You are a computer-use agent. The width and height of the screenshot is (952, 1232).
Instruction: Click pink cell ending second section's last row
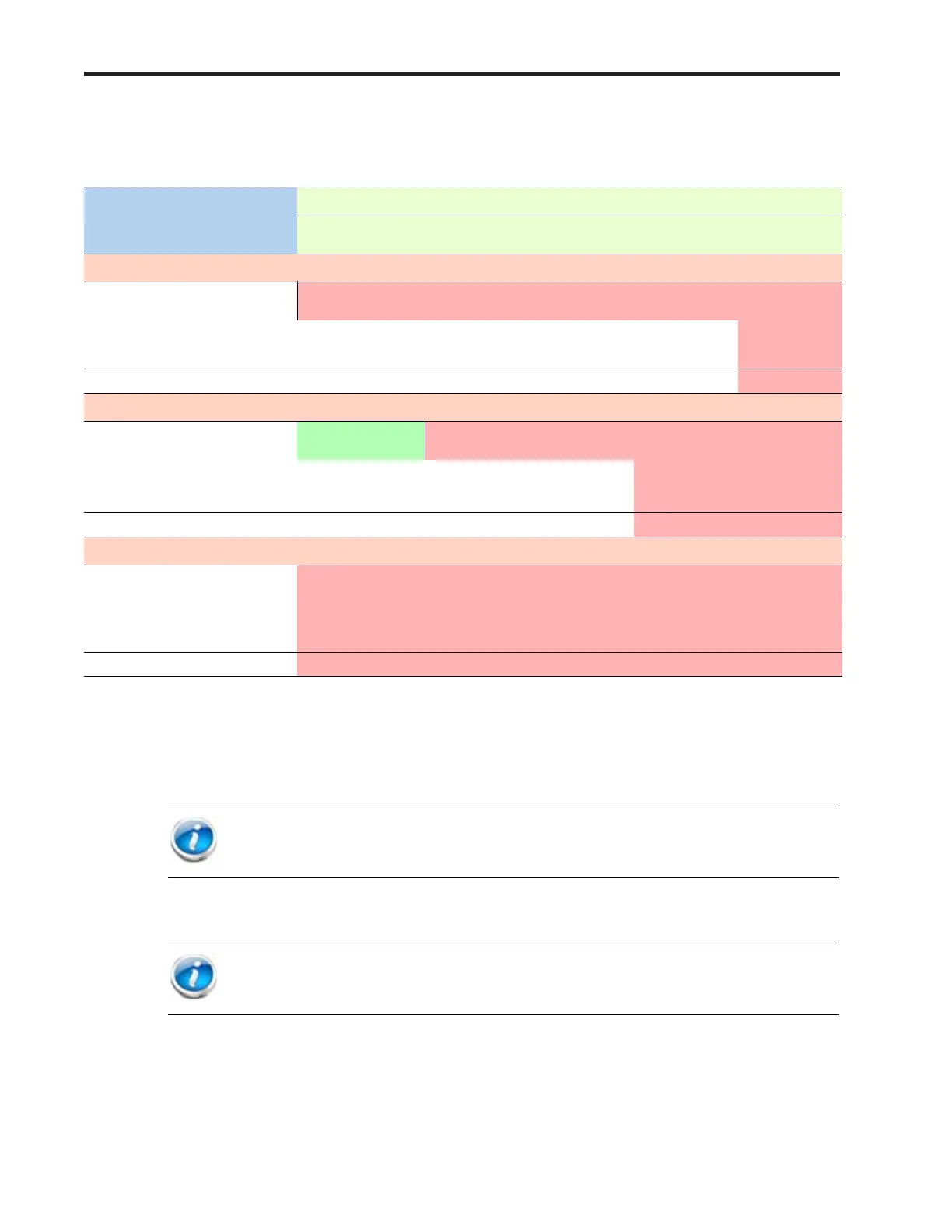738,524
